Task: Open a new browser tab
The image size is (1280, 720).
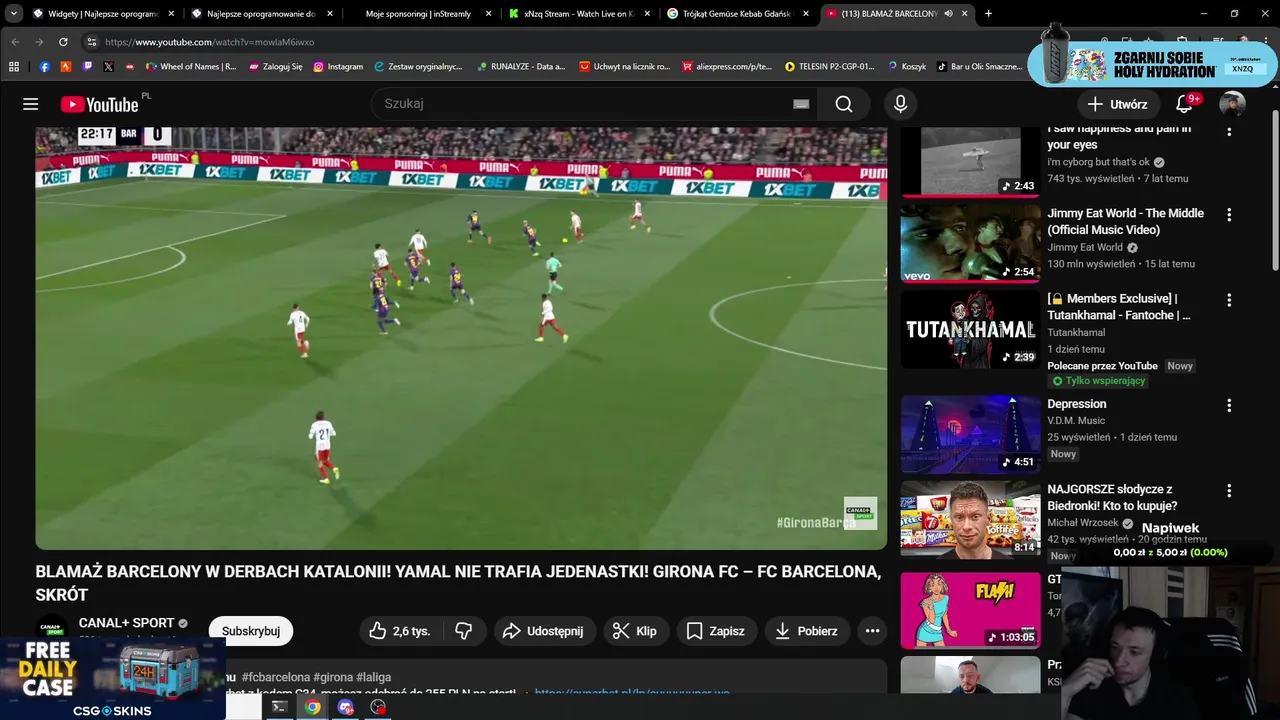Action: pyautogui.click(x=988, y=14)
